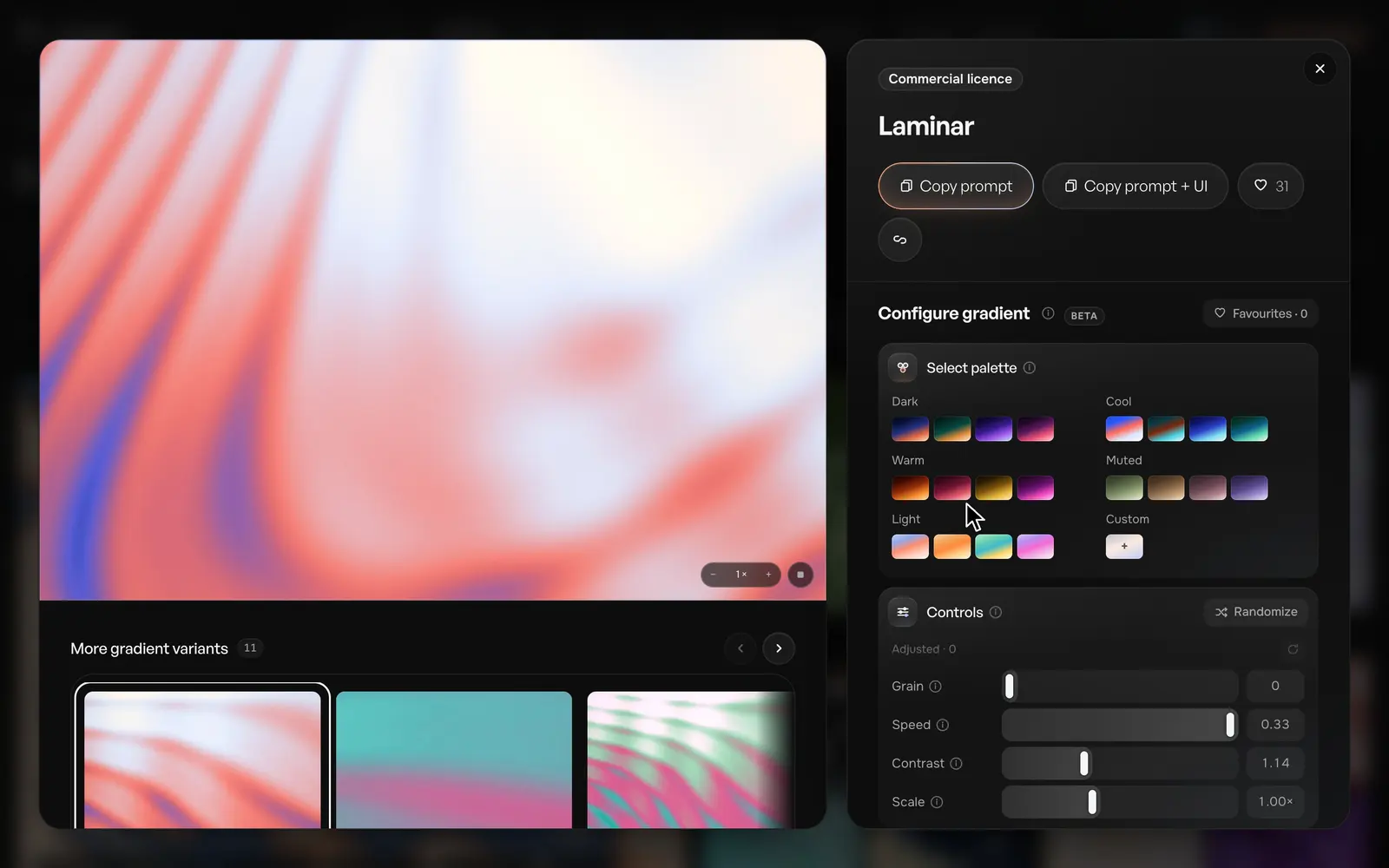Select the fourth Dark palette swatch
The image size is (1389, 868).
(x=1035, y=429)
